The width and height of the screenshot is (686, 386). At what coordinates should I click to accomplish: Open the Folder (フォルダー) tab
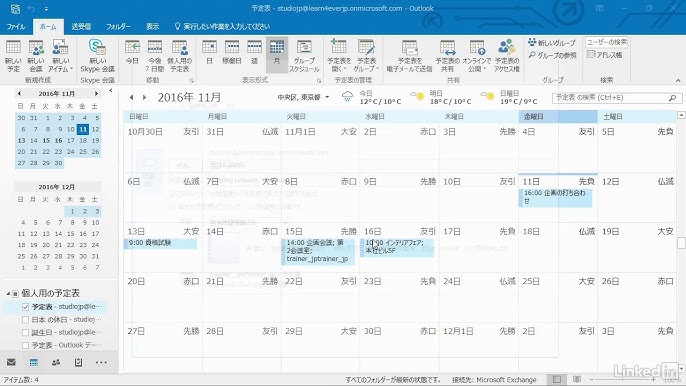118,27
